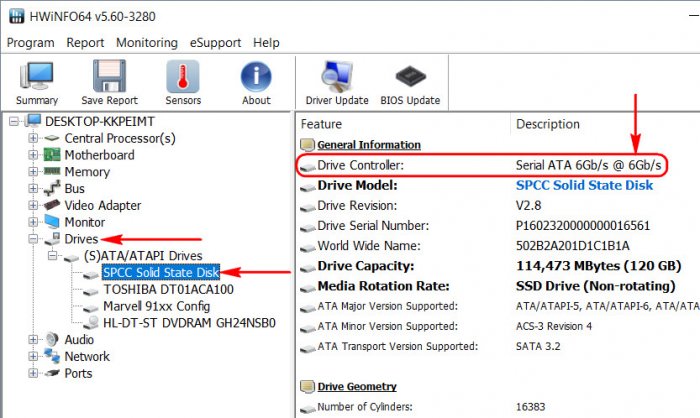This screenshot has height=418, width=700.
Task: Select the Motherboard tree label
Action: click(99, 155)
